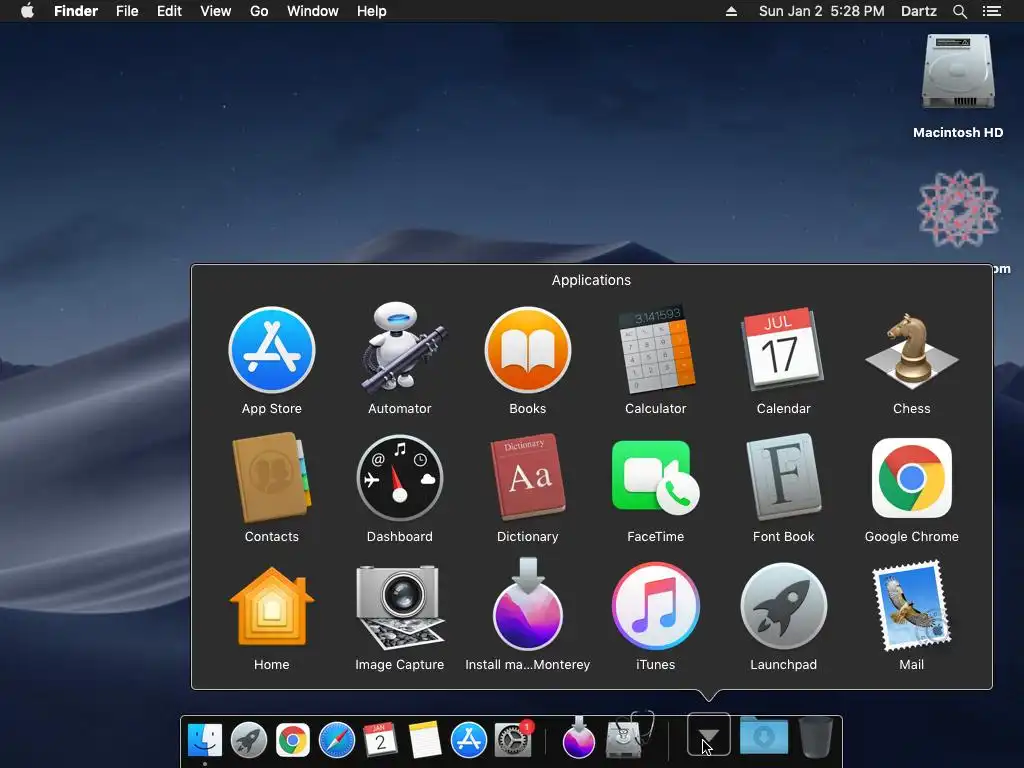The height and width of the screenshot is (768, 1024).
Task: Open the Downloads folder in the Dock
Action: pos(764,737)
